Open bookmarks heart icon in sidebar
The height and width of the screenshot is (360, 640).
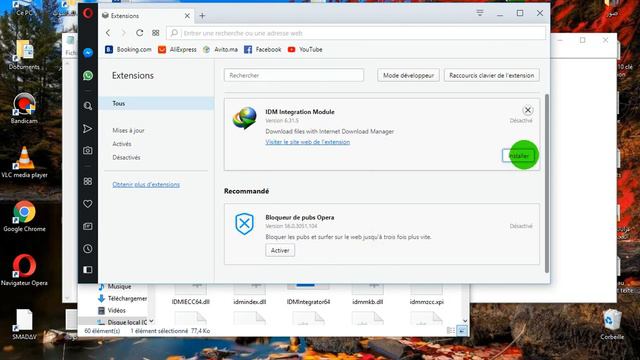[88, 204]
